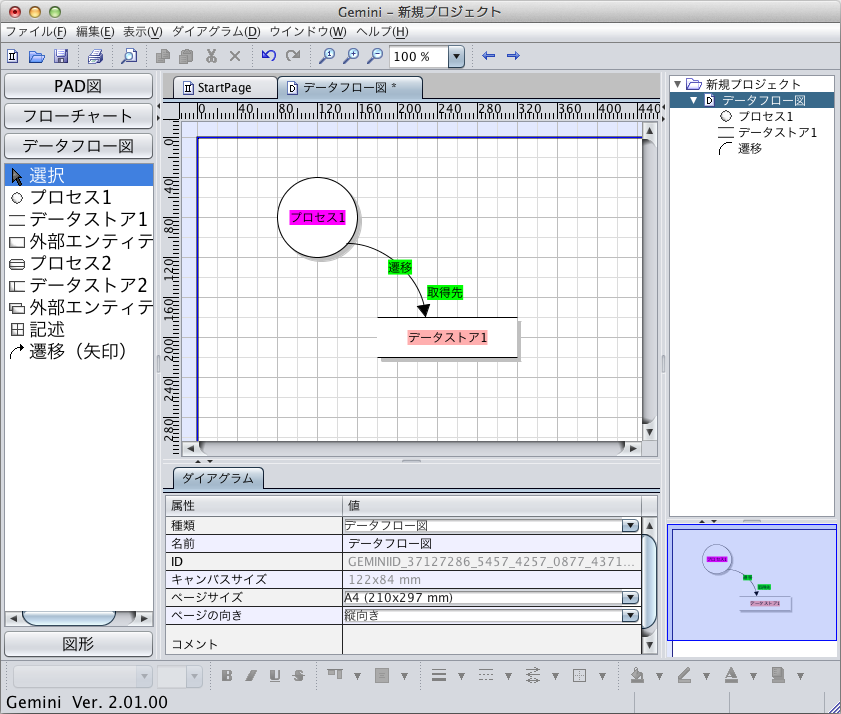Click the delete X icon
Image resolution: width=841 pixels, height=714 pixels.
tap(235, 56)
